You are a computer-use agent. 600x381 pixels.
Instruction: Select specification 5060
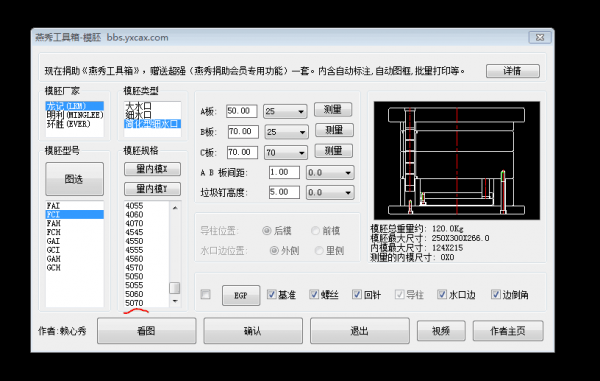click(x=146, y=294)
